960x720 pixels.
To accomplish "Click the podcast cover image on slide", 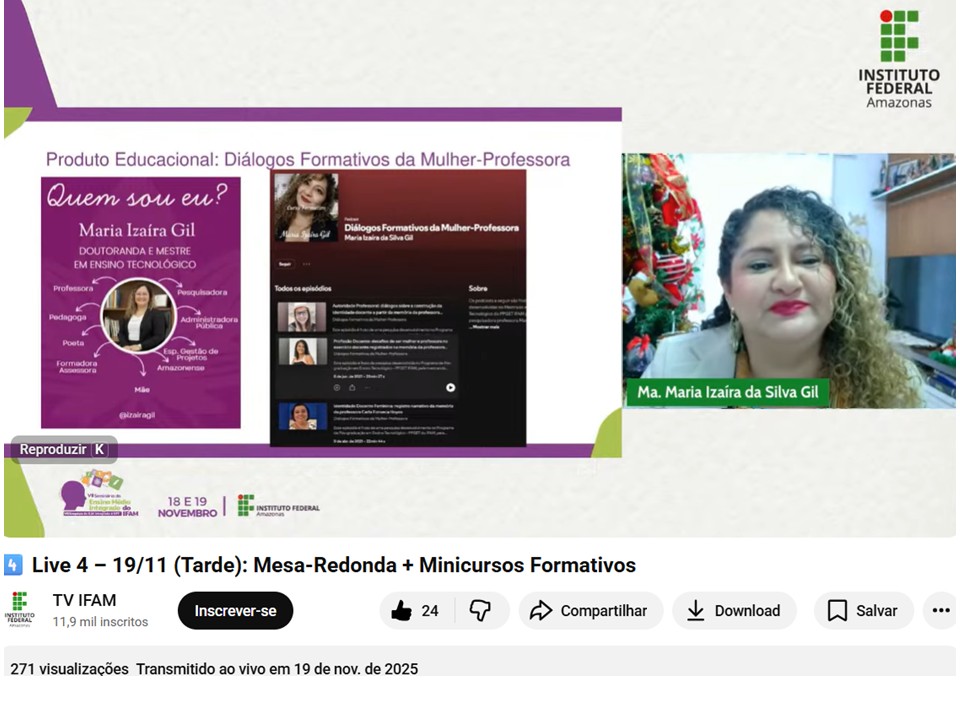I will click(x=305, y=207).
